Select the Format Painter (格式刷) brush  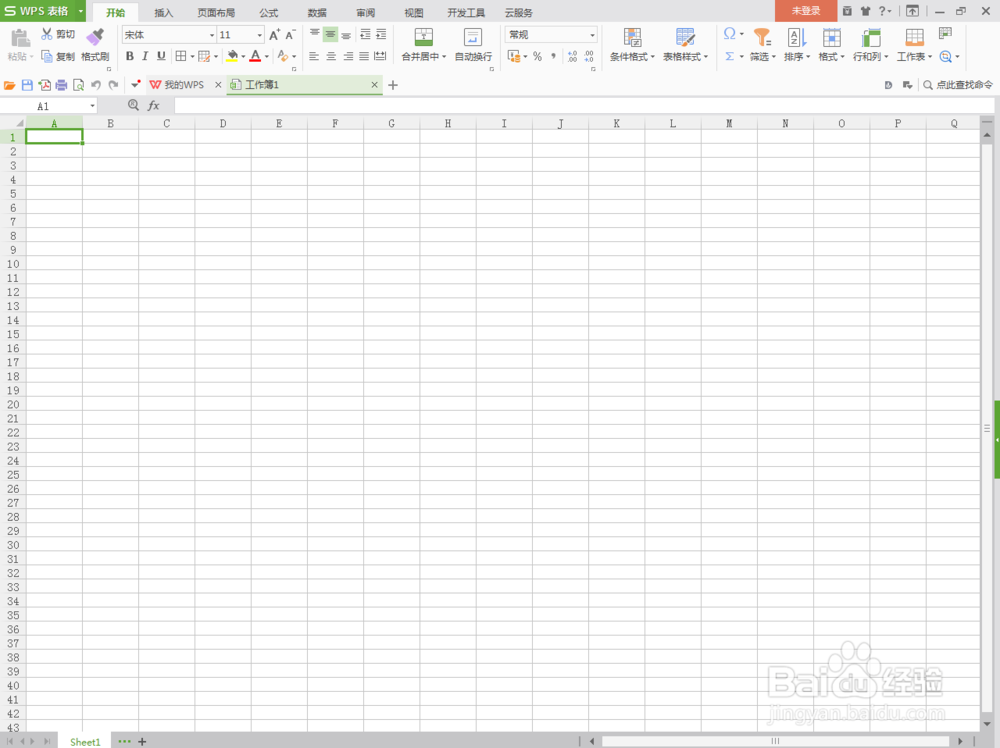coord(95,36)
